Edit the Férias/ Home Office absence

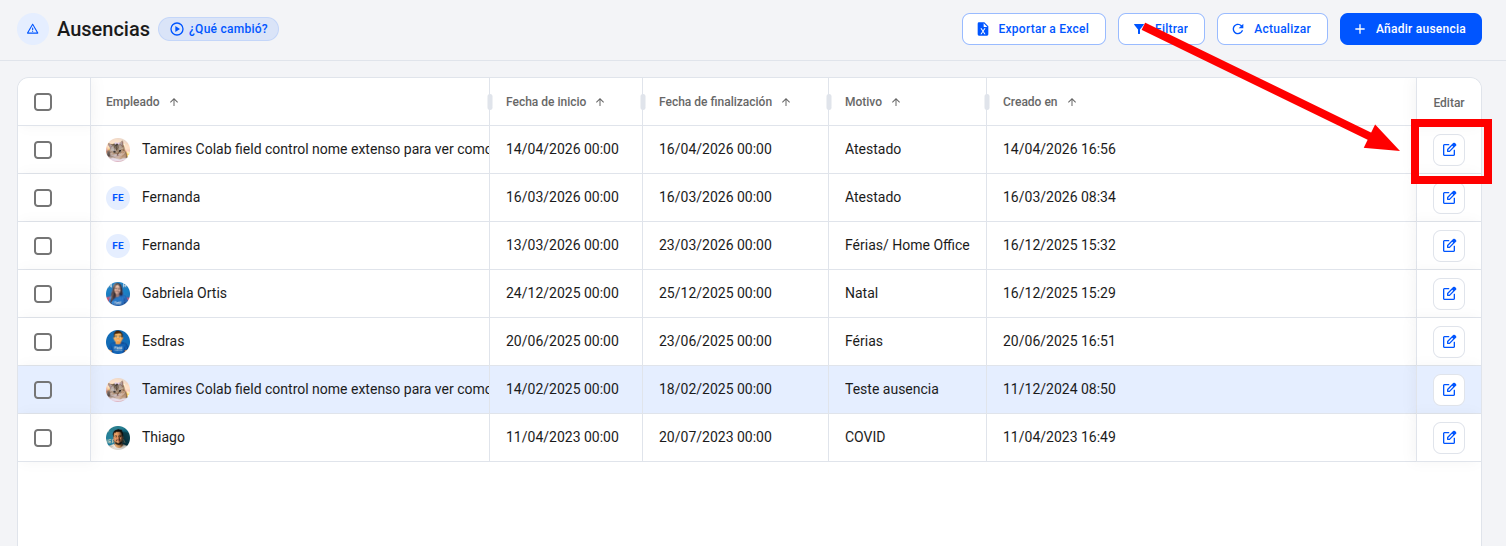pyautogui.click(x=1449, y=246)
